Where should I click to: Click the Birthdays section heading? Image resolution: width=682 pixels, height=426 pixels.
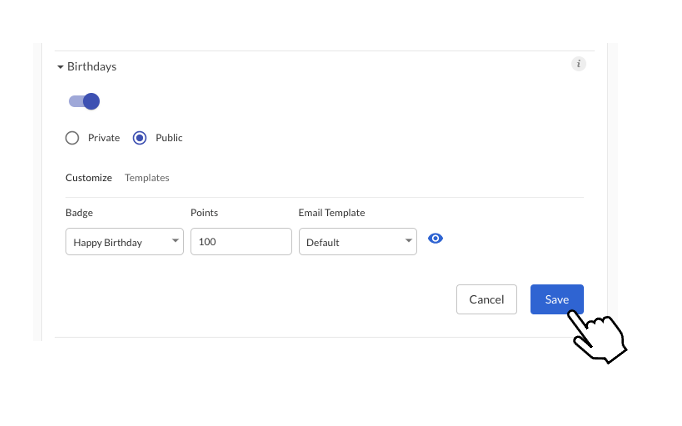(92, 67)
